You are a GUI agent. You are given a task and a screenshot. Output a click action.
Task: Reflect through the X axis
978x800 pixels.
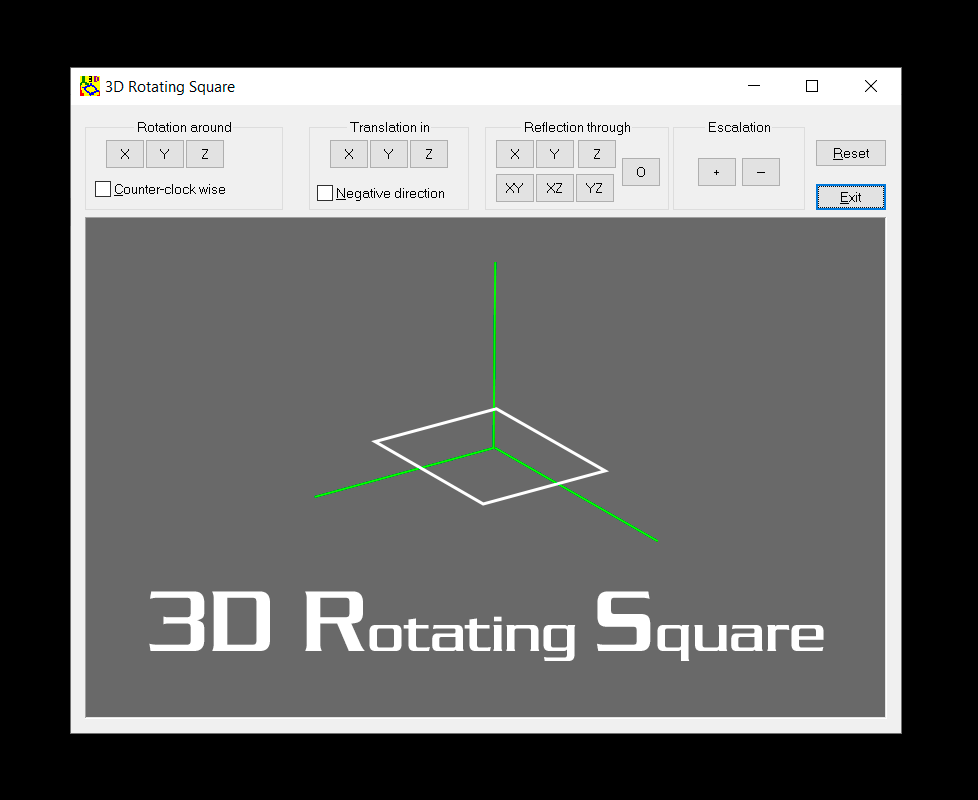coord(515,154)
